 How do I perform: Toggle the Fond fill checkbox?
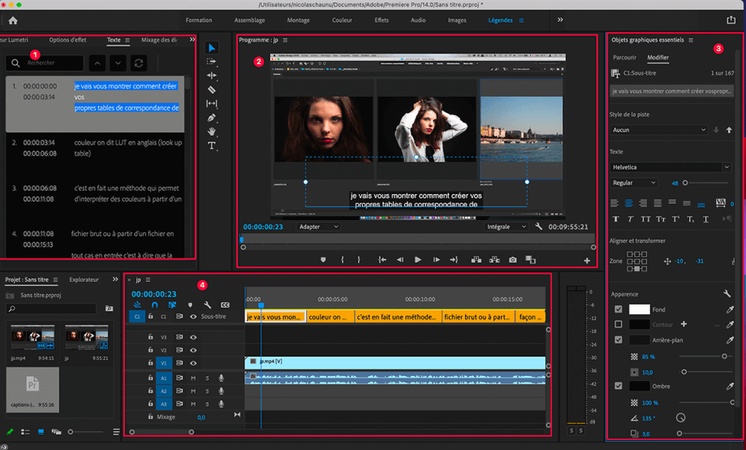(x=618, y=309)
